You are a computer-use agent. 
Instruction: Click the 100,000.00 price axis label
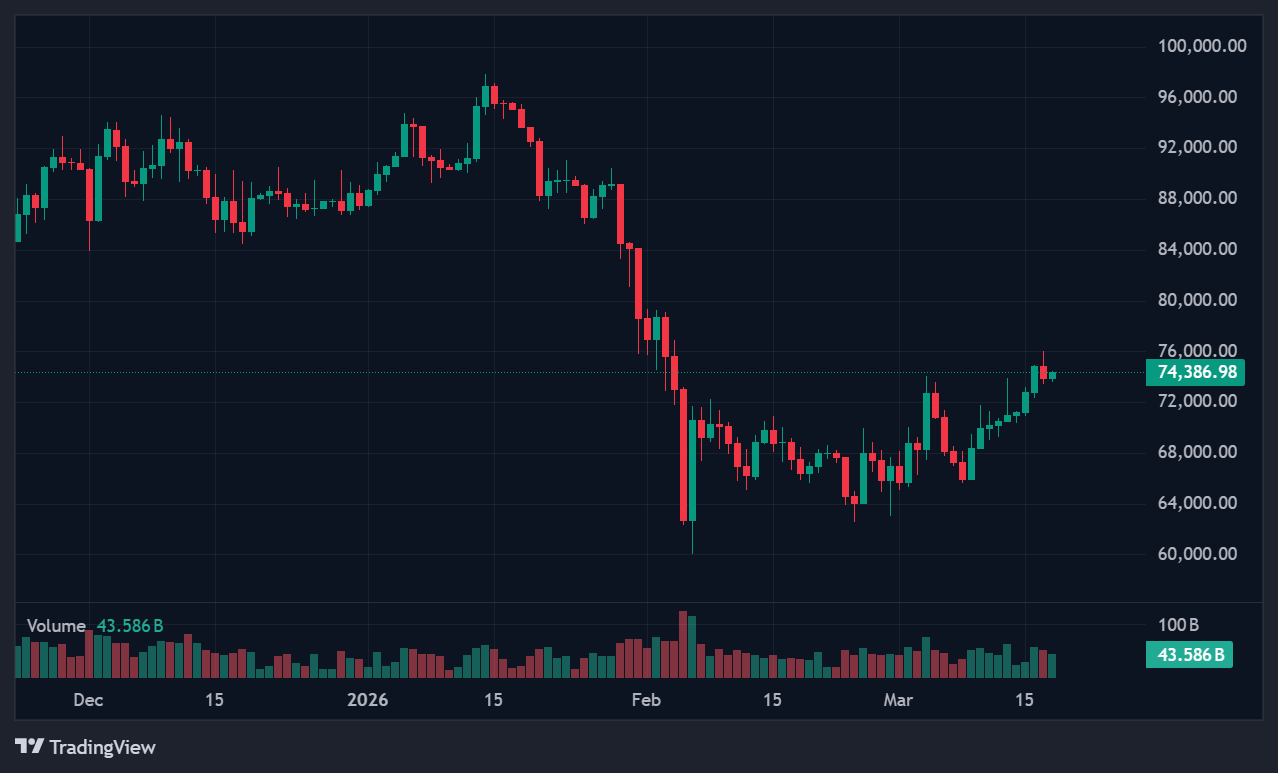click(x=1202, y=46)
